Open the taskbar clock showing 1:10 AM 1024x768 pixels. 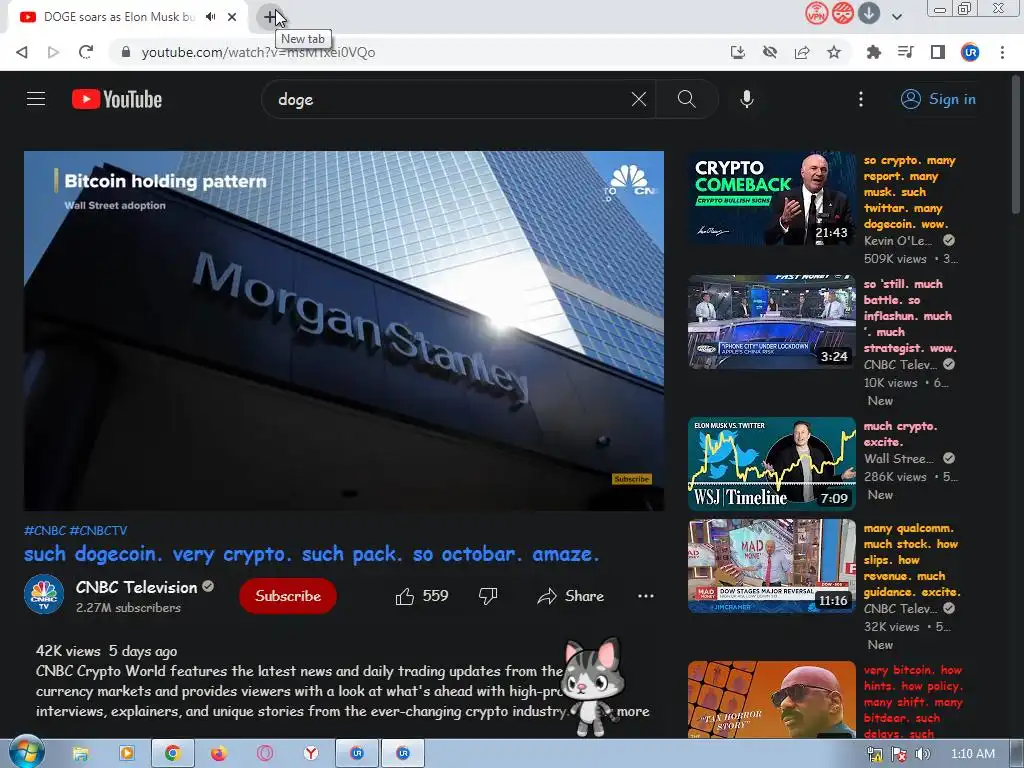972,754
